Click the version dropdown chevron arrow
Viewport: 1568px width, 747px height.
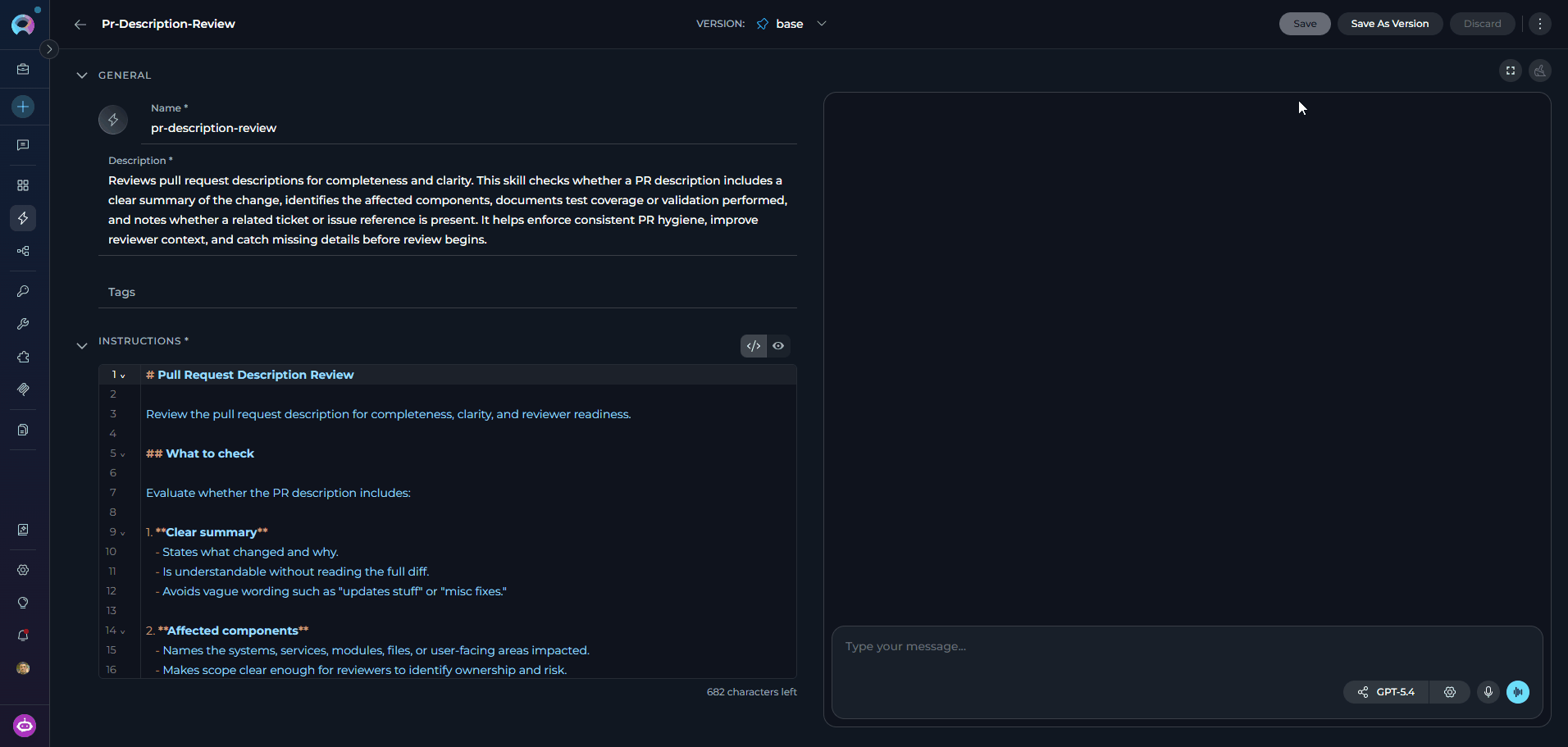tap(822, 24)
